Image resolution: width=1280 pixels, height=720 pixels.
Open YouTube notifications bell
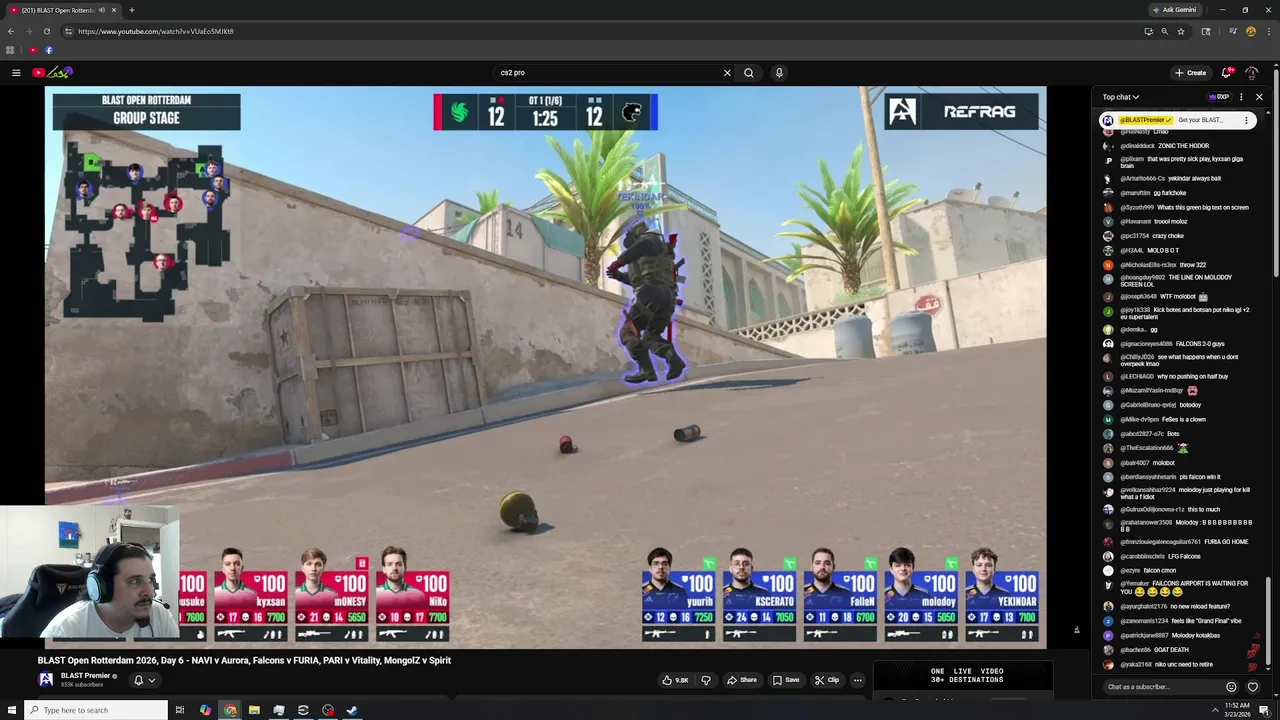click(x=1226, y=72)
